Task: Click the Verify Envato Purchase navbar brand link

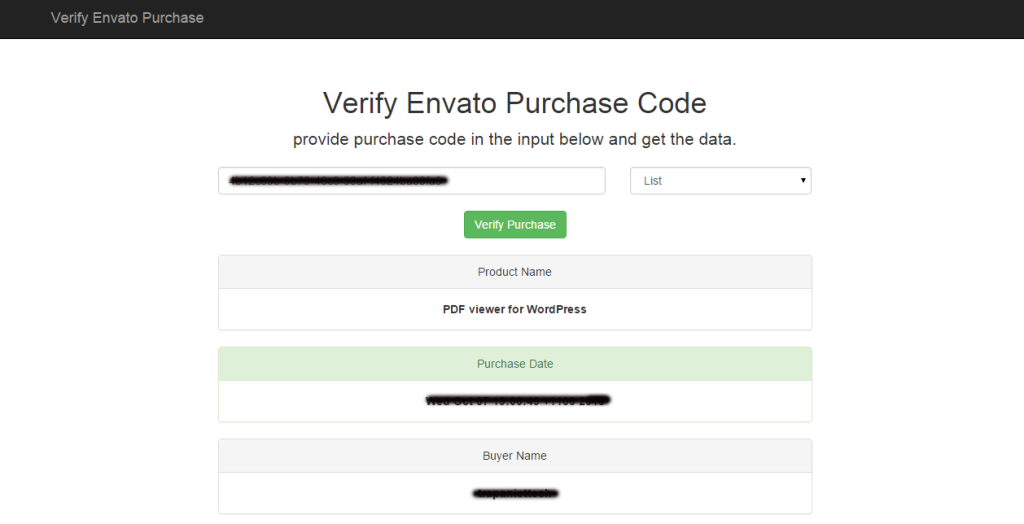Action: (127, 18)
